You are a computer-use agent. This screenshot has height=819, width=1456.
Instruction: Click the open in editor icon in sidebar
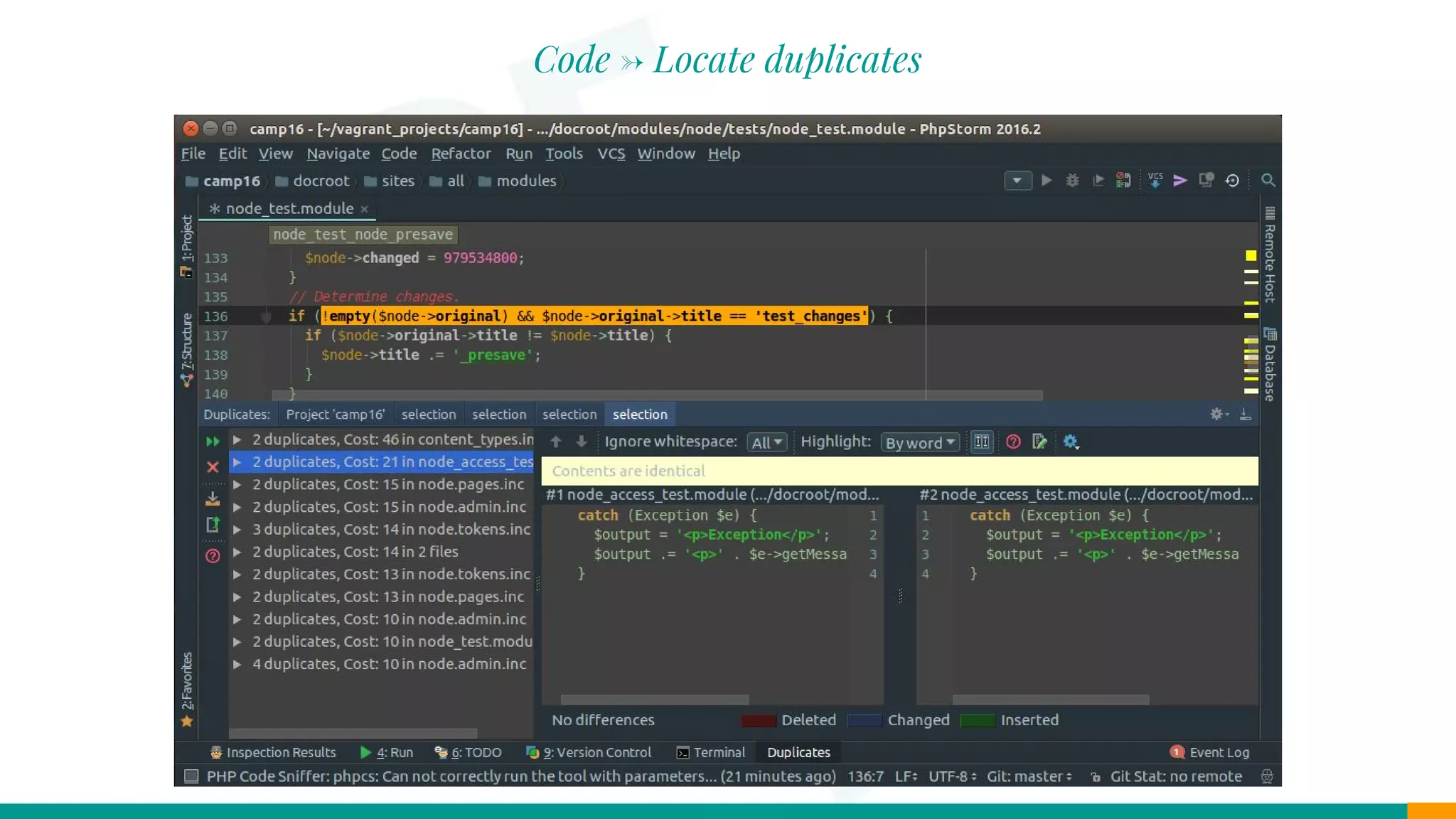click(213, 525)
